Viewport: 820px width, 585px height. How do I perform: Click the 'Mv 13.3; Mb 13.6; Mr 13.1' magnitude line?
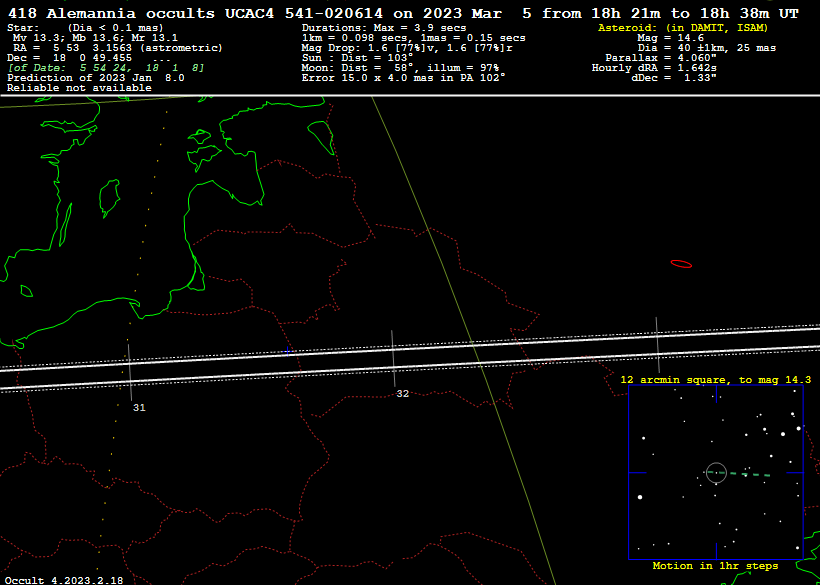[x=95, y=38]
